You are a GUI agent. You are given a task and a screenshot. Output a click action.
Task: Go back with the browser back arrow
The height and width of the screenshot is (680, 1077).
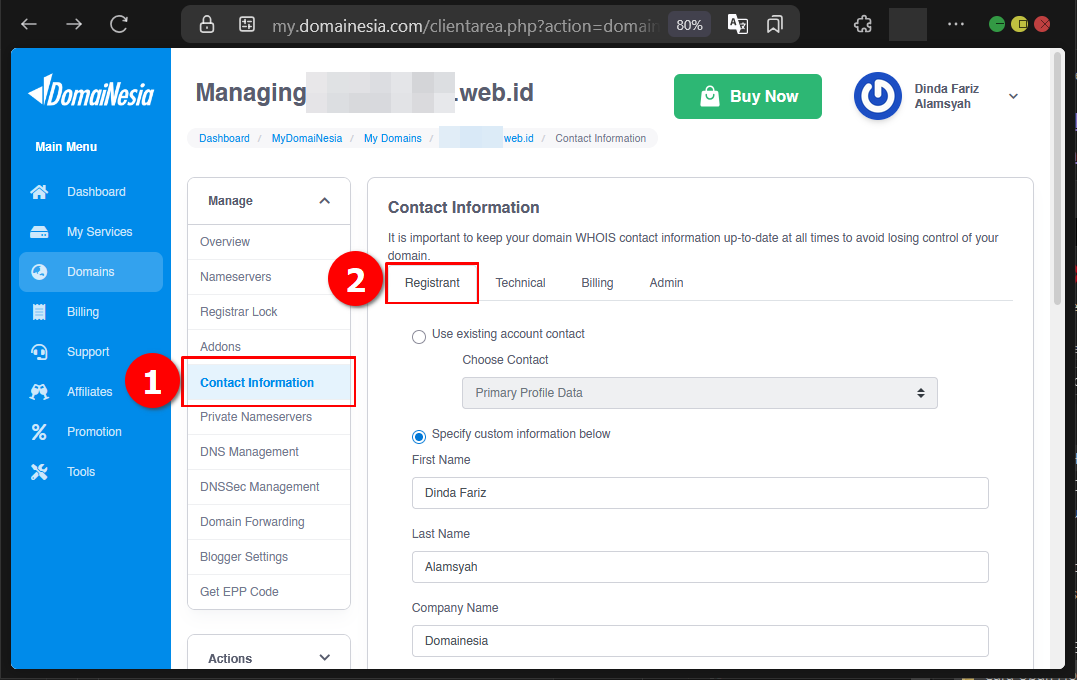(x=29, y=25)
